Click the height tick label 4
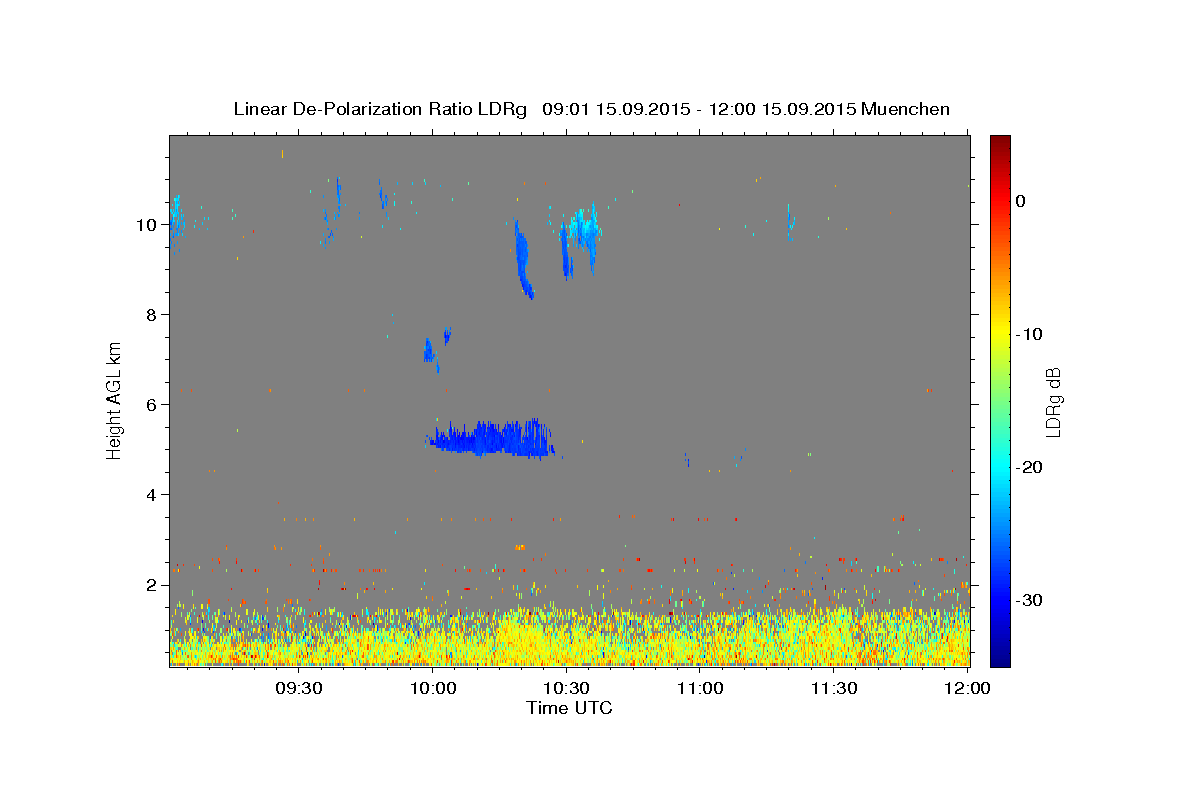Image resolution: width=1200 pixels, height=800 pixels. [x=152, y=495]
